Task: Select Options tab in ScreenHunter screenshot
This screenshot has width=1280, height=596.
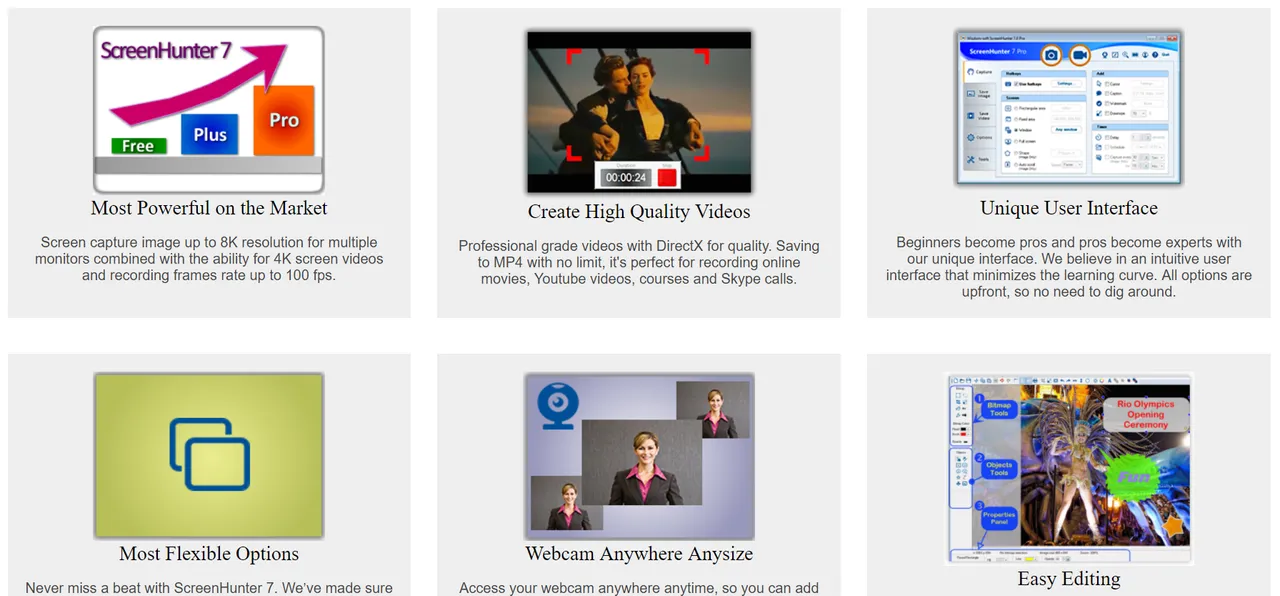Action: pos(979,137)
